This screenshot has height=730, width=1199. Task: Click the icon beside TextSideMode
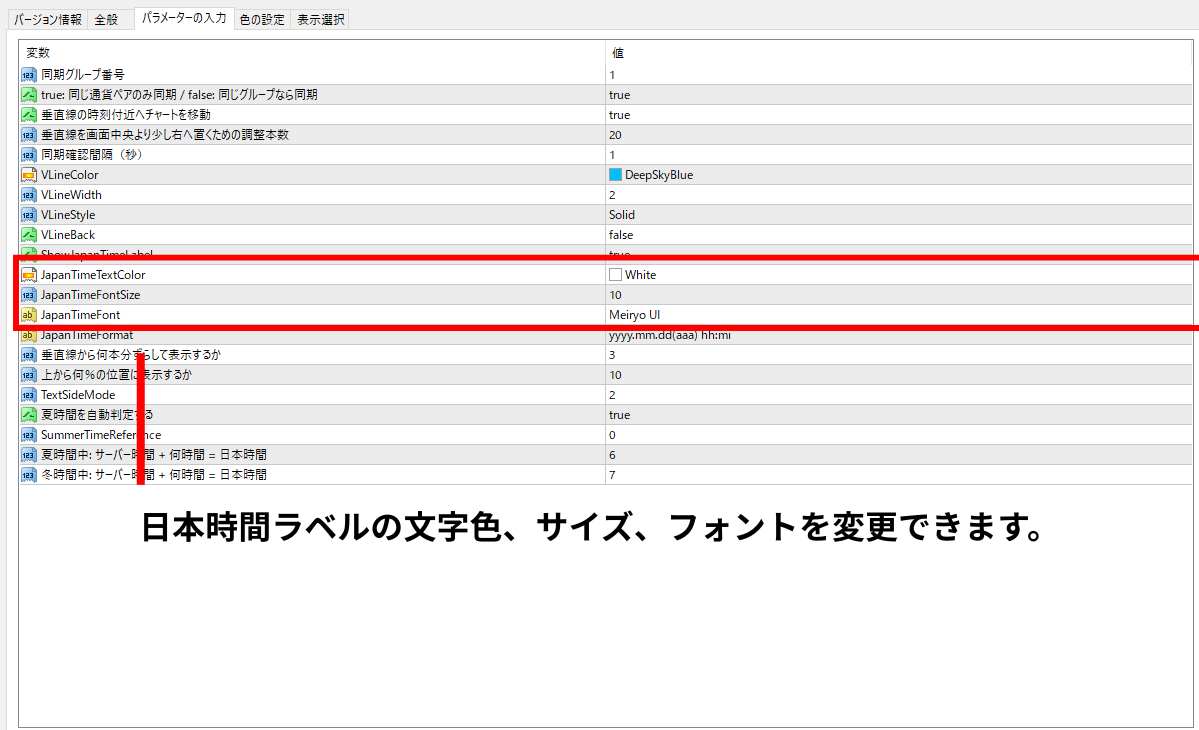(28, 395)
